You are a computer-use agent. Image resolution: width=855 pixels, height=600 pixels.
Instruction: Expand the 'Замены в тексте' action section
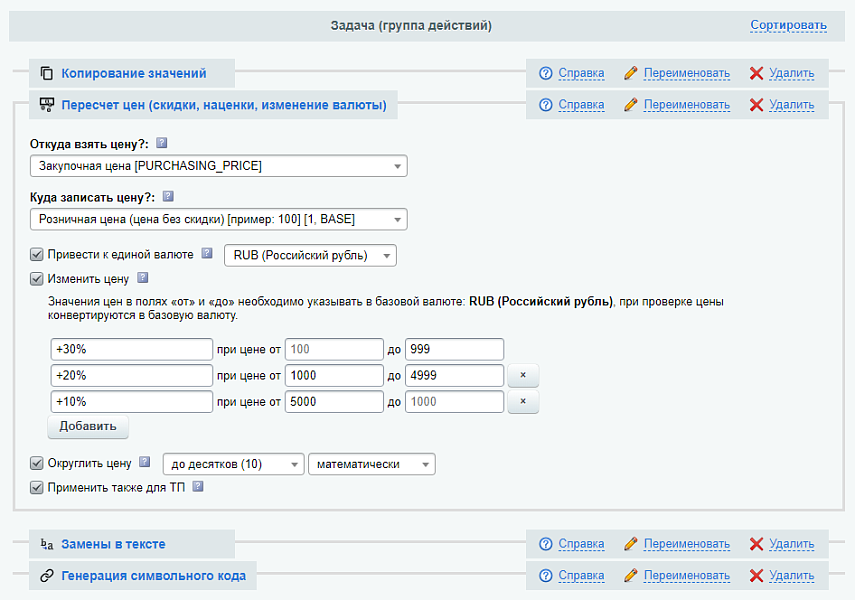coord(113,544)
